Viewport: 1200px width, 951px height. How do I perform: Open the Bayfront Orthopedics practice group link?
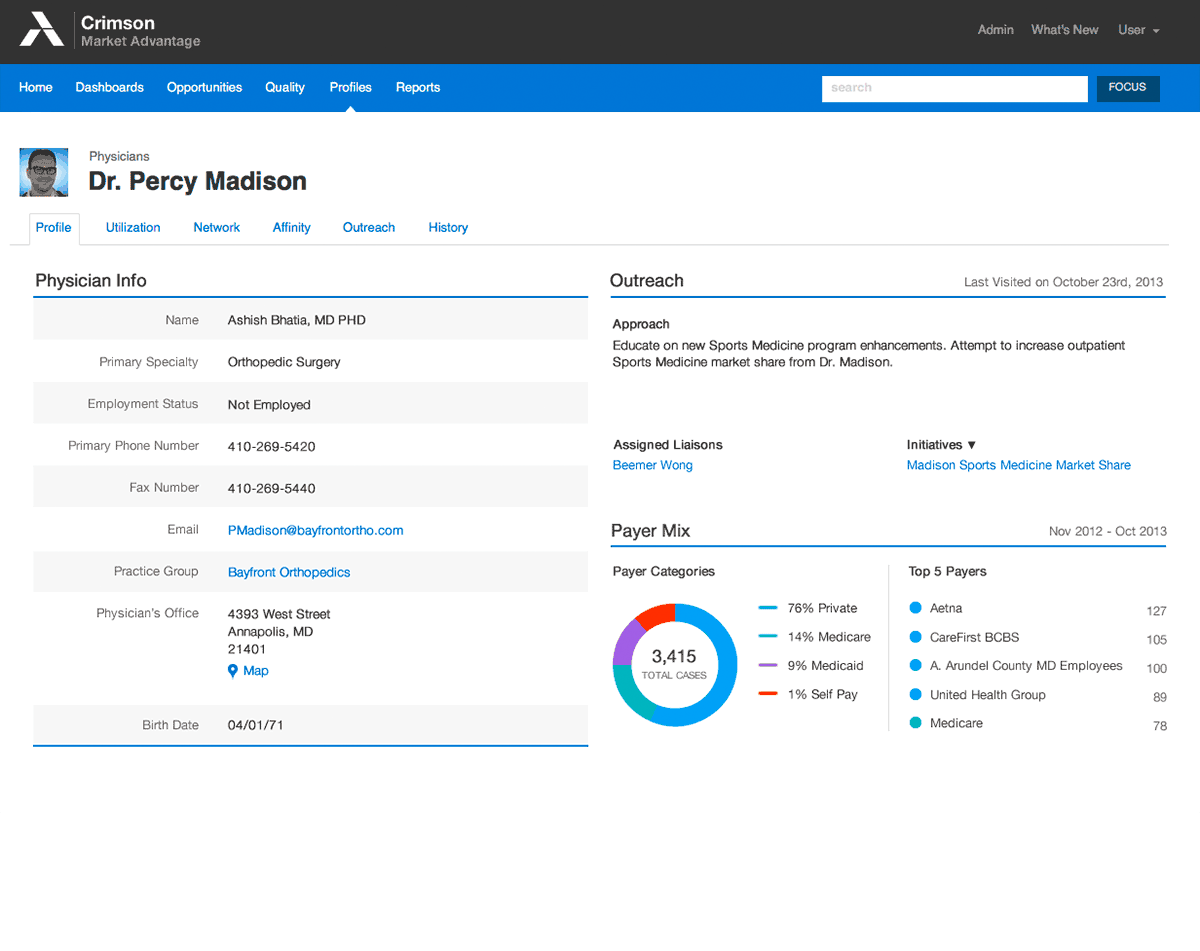point(289,573)
